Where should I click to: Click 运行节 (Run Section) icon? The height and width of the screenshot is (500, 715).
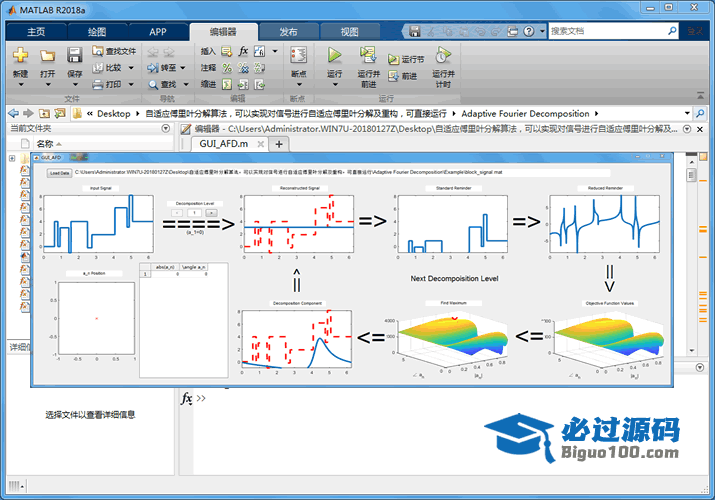pyautogui.click(x=393, y=59)
